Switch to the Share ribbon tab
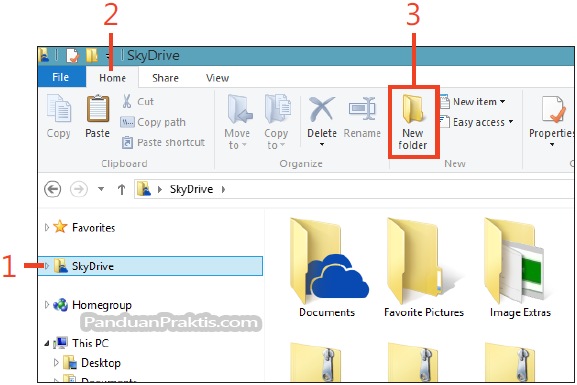Viewport: 577px width, 385px height. tap(165, 78)
